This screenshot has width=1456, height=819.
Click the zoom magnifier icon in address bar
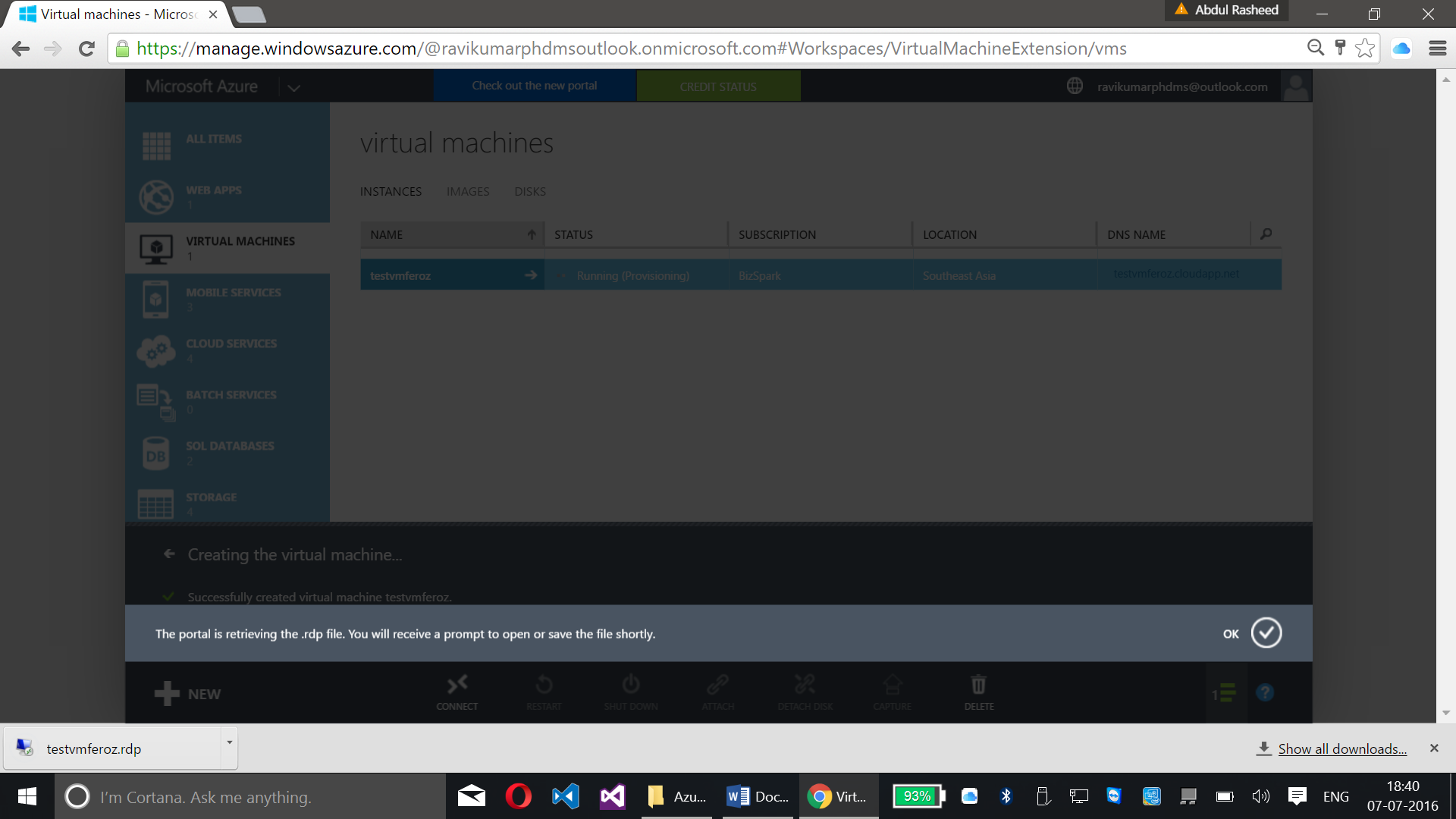tap(1316, 48)
